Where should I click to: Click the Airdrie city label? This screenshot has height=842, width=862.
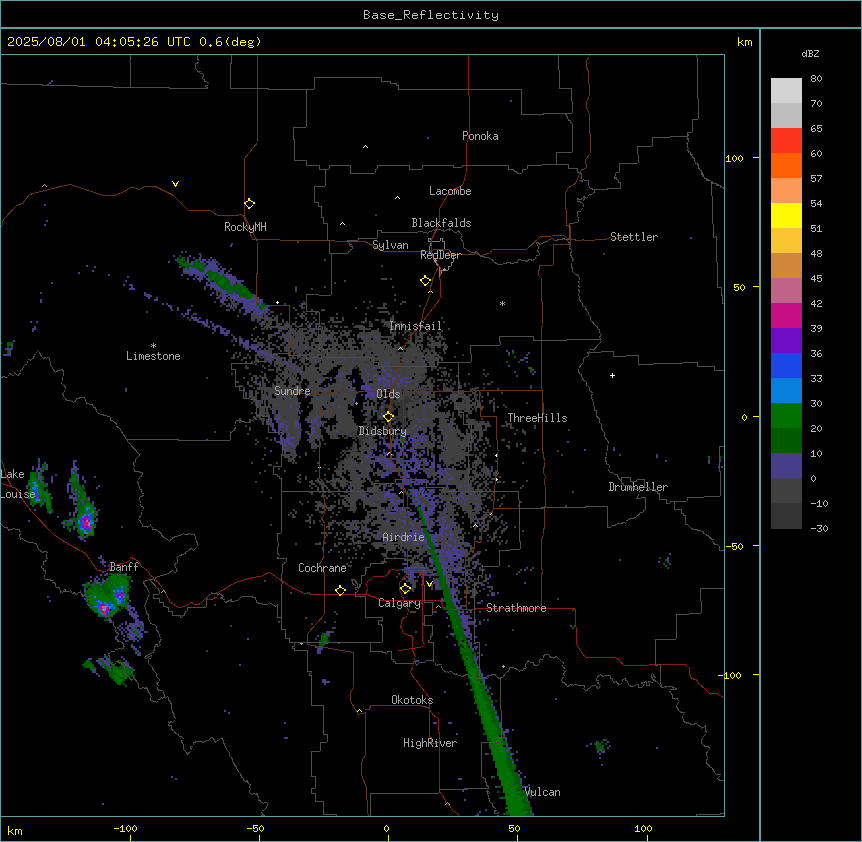(404, 537)
